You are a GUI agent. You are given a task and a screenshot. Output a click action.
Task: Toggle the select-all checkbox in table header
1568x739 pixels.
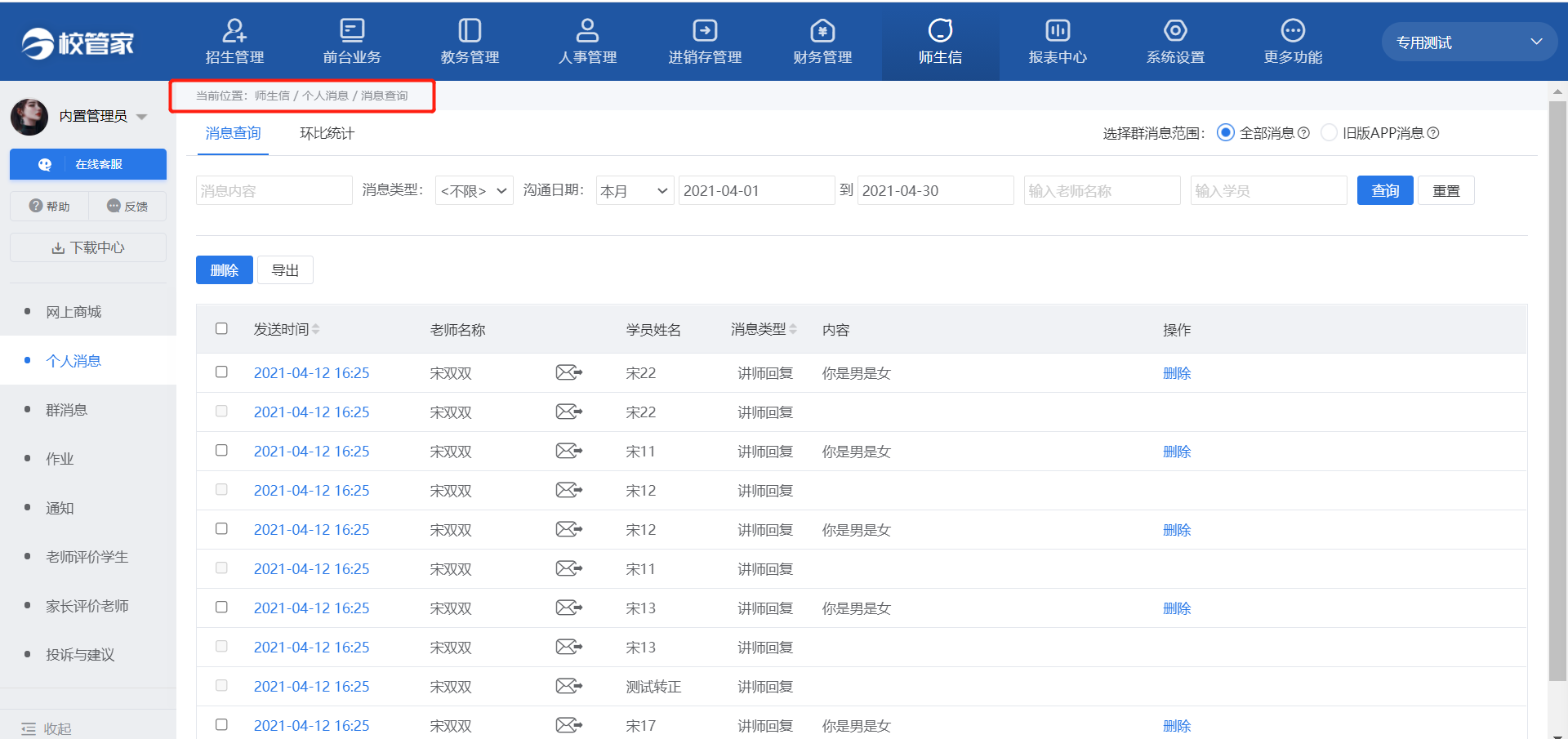pyautogui.click(x=221, y=328)
